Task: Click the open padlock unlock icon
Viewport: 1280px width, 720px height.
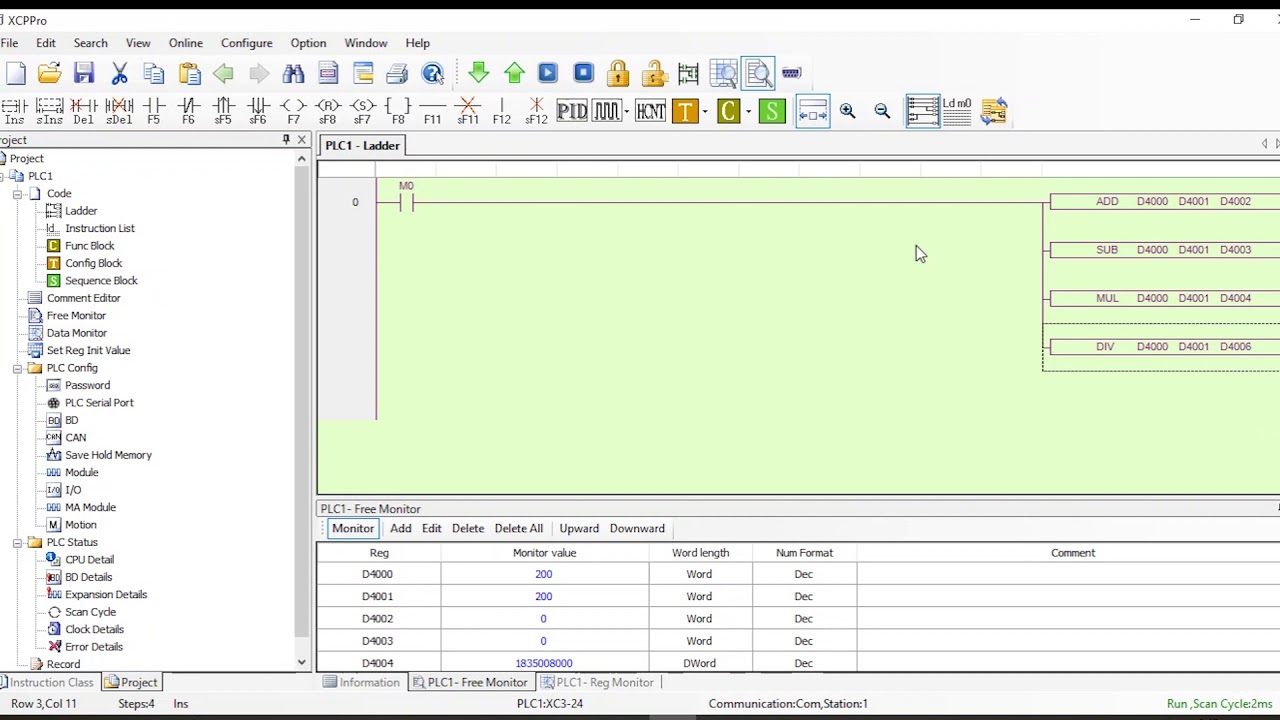Action: [x=653, y=73]
